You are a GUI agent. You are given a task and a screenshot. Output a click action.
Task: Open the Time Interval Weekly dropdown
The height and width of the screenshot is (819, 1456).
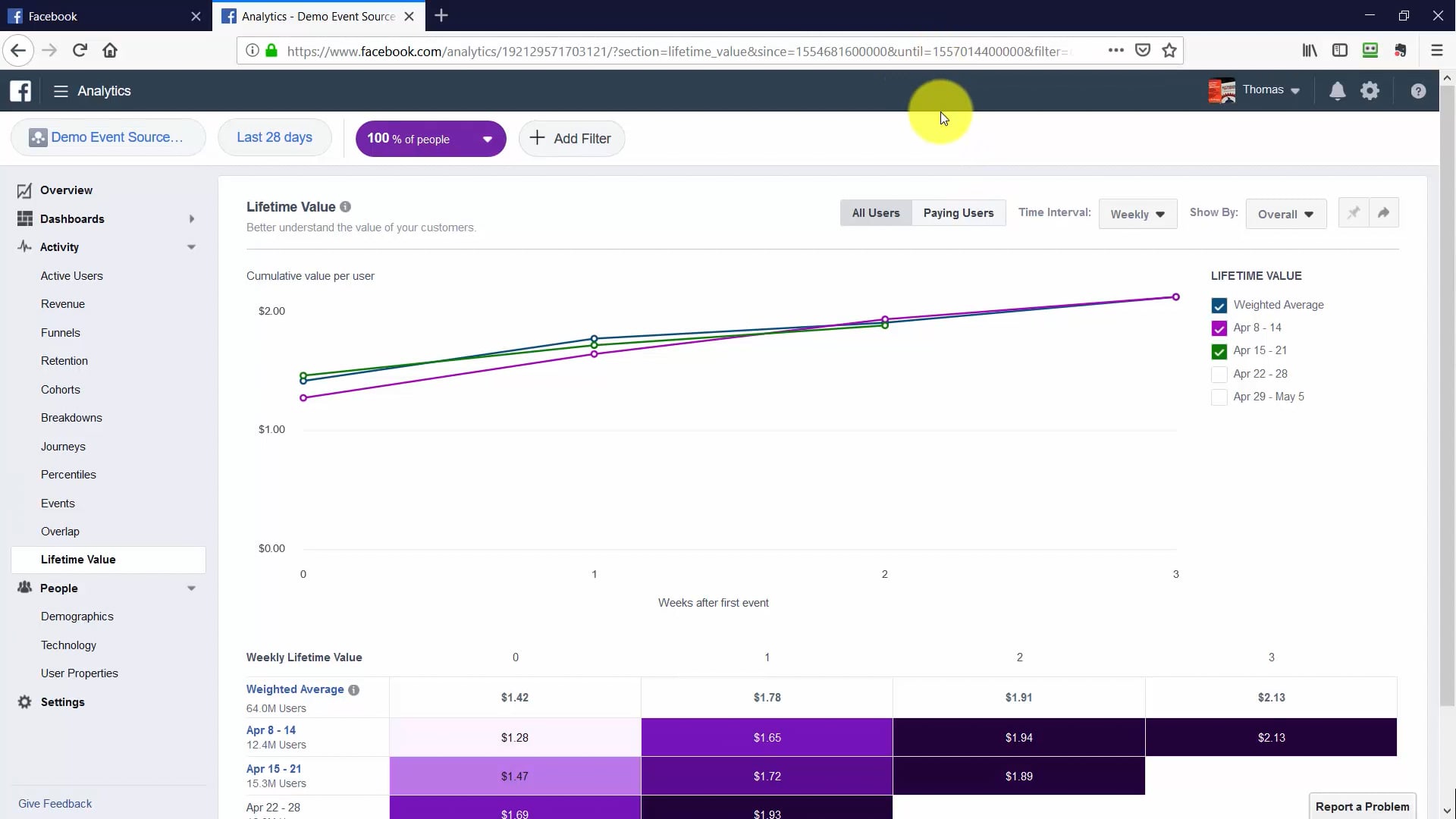[1137, 215]
